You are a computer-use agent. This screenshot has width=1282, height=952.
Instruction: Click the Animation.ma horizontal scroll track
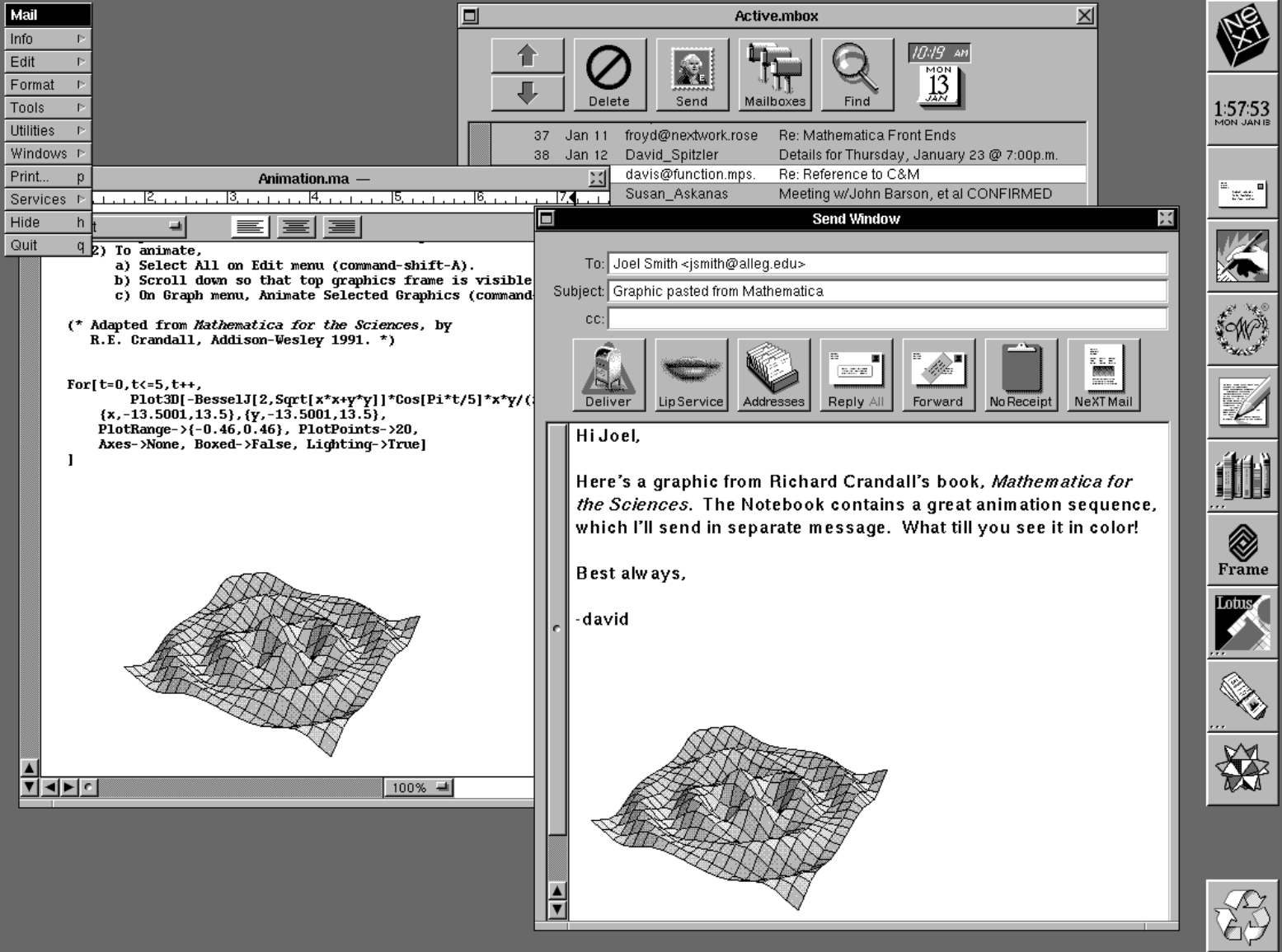[241, 787]
